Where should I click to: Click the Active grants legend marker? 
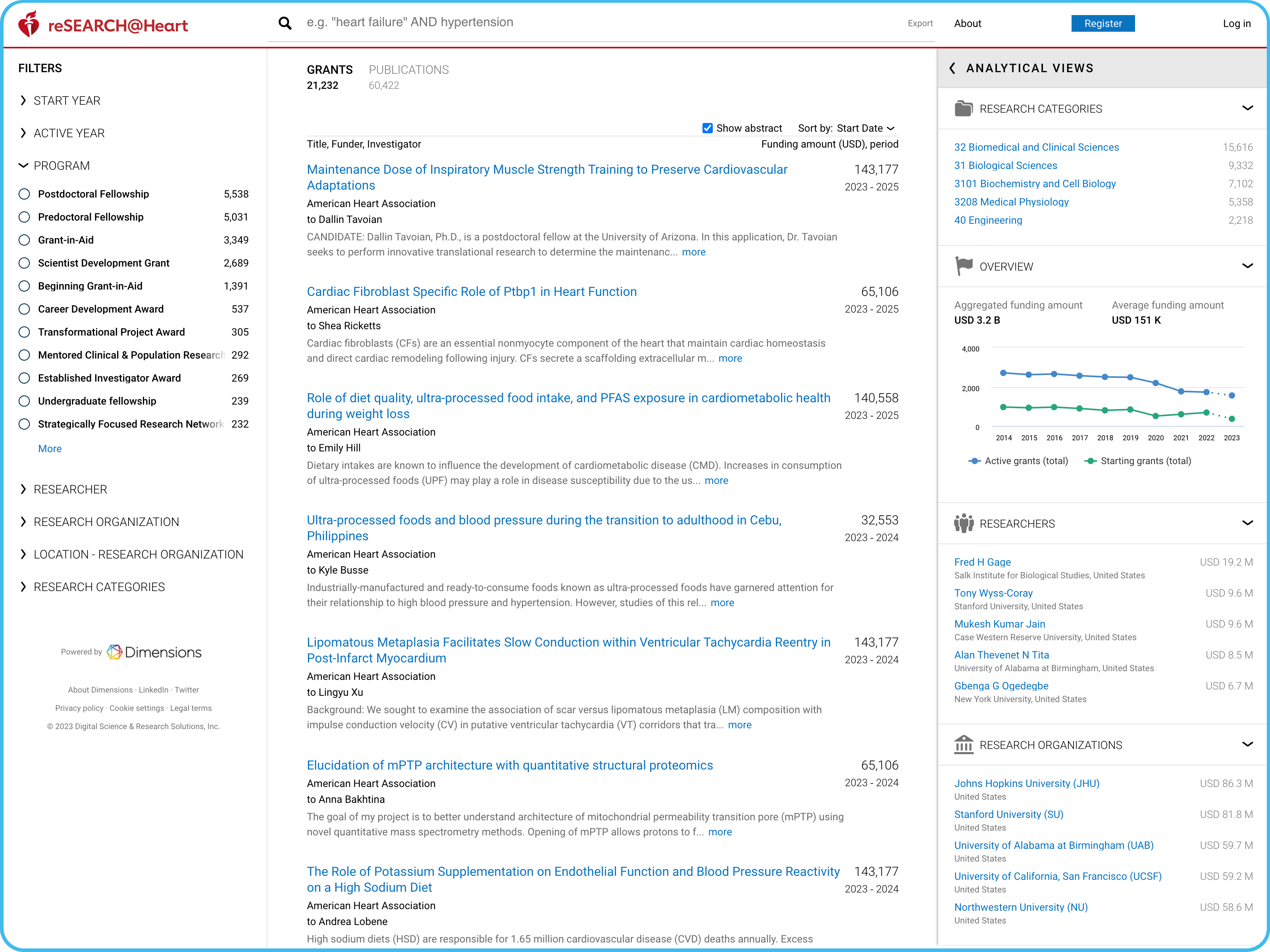tap(974, 461)
